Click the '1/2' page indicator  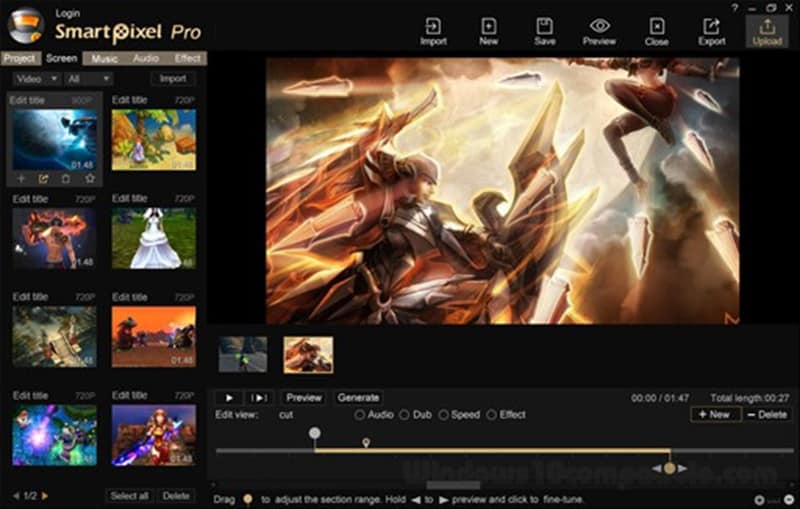(x=30, y=496)
